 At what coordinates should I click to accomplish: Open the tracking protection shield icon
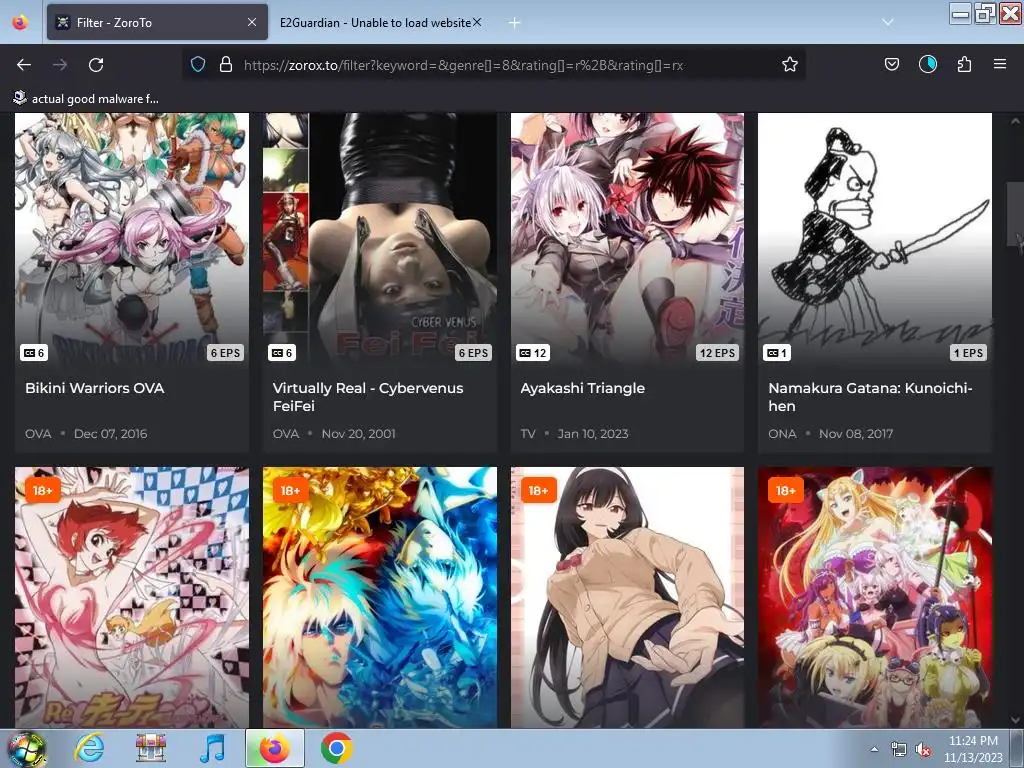click(x=198, y=64)
